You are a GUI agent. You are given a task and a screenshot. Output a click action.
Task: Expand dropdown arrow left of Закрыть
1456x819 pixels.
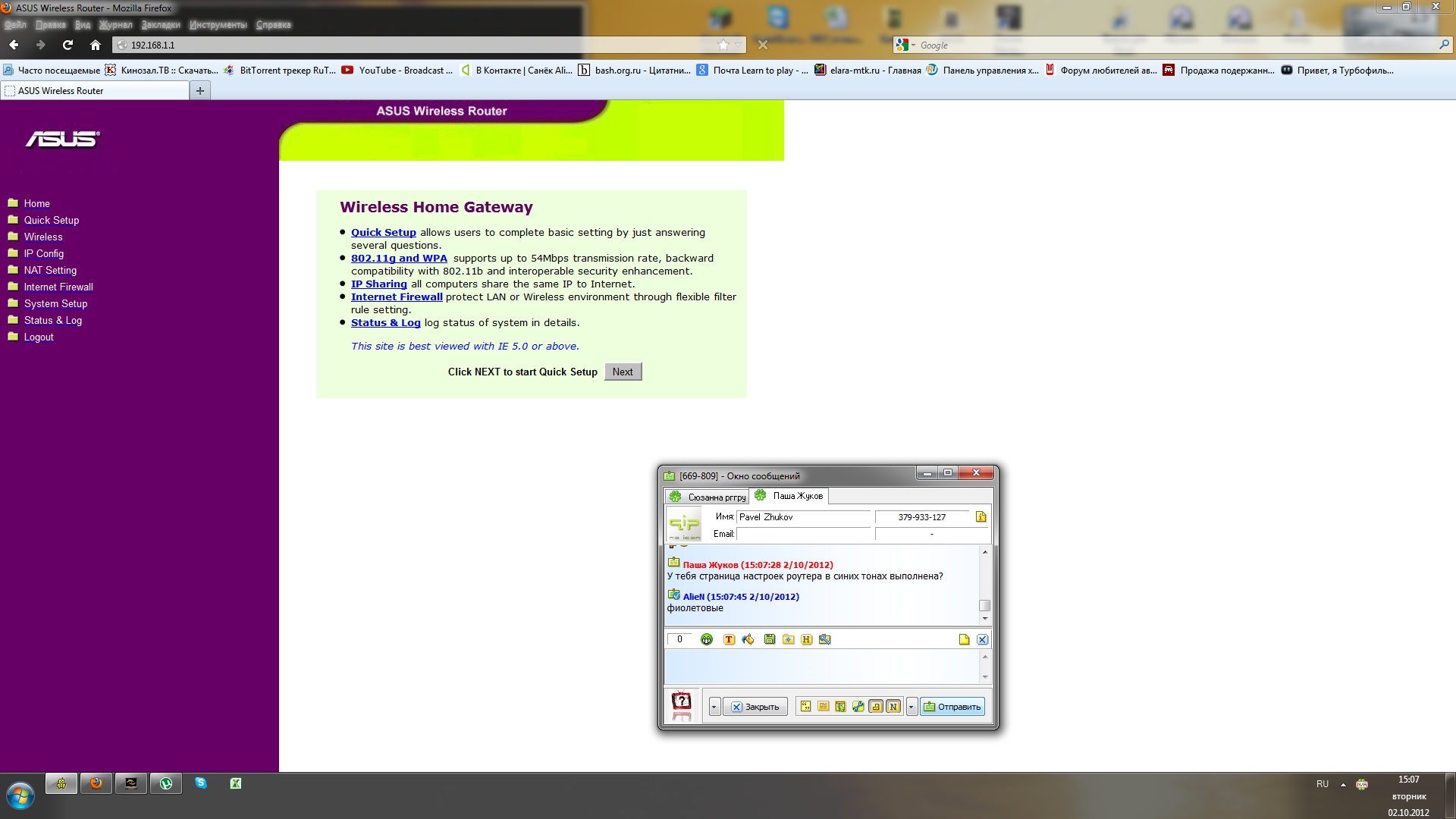tap(714, 706)
